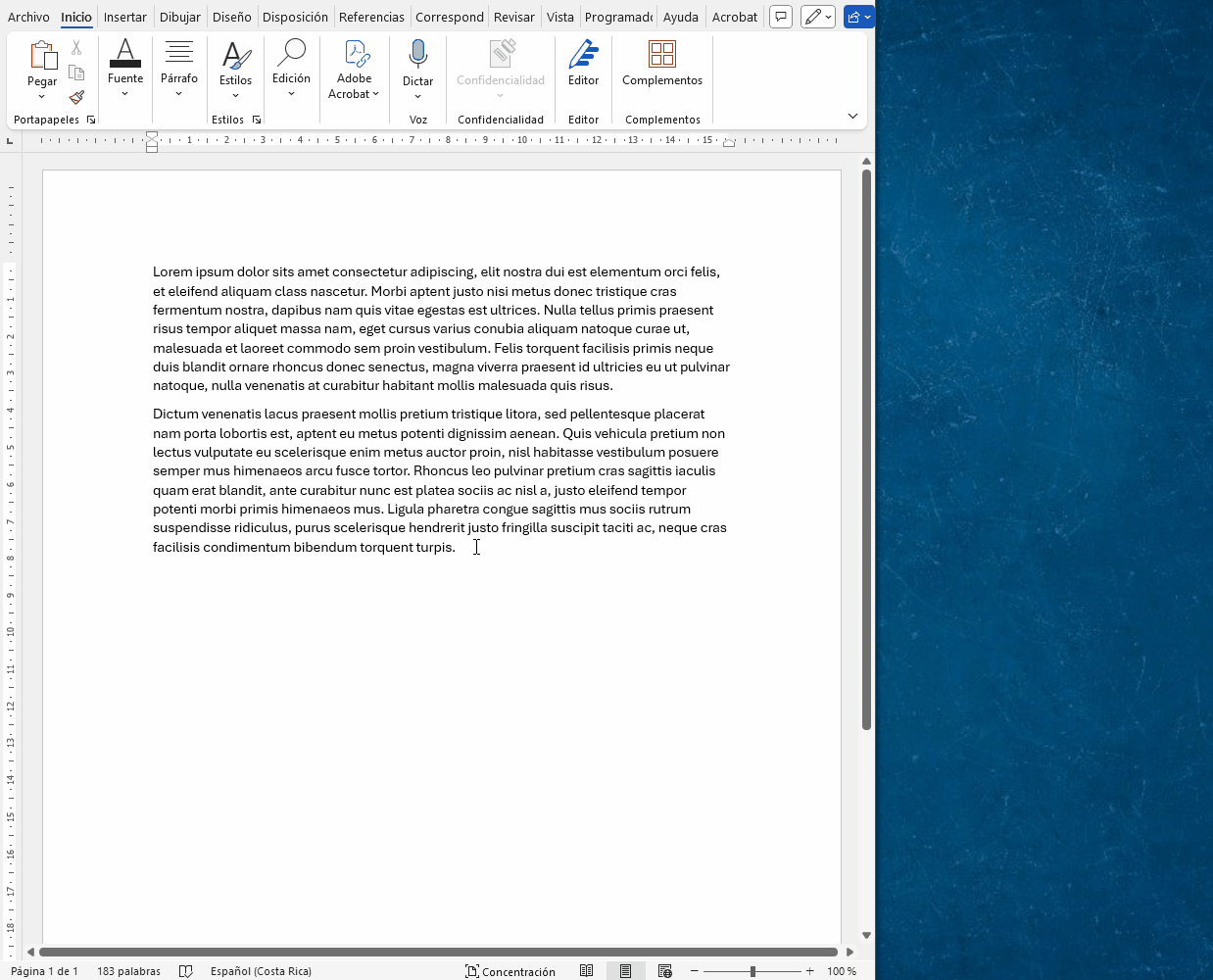Open the comments pane speech bubble
Screen dimensions: 1213x980
pos(781,17)
